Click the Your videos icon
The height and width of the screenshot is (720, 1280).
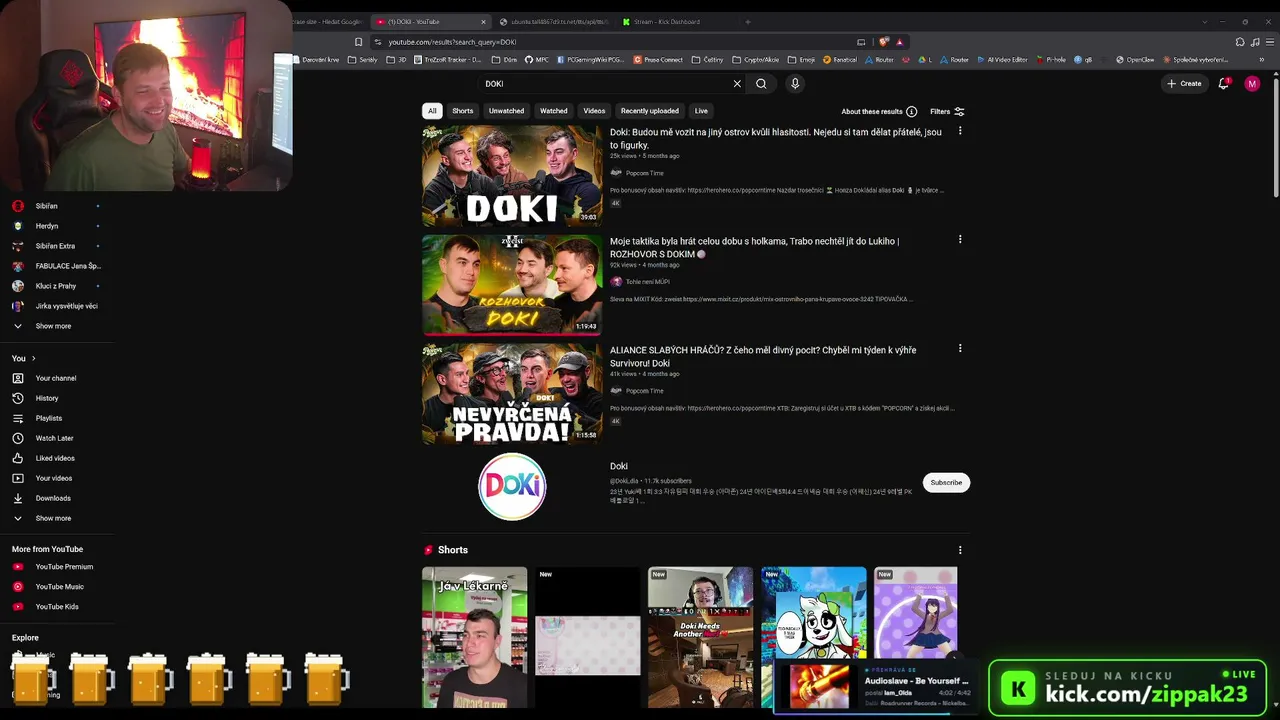tap(17, 478)
